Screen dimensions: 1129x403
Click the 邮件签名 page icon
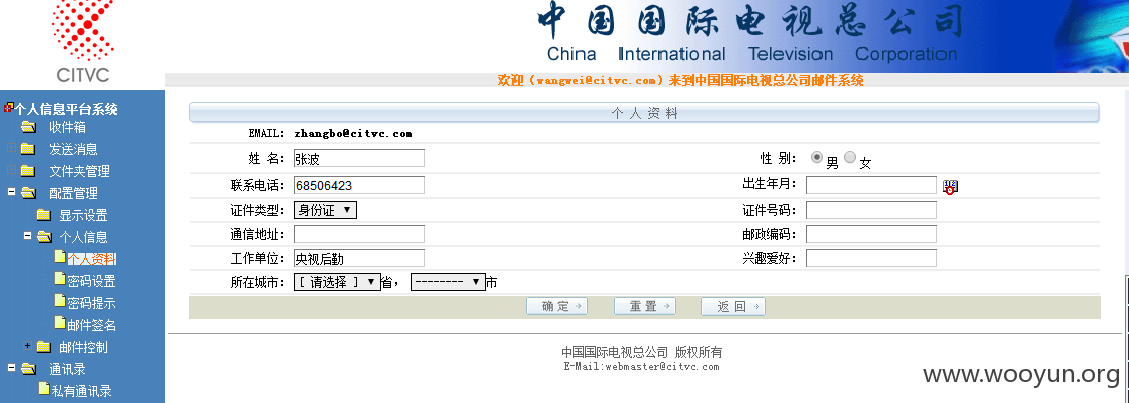point(60,324)
